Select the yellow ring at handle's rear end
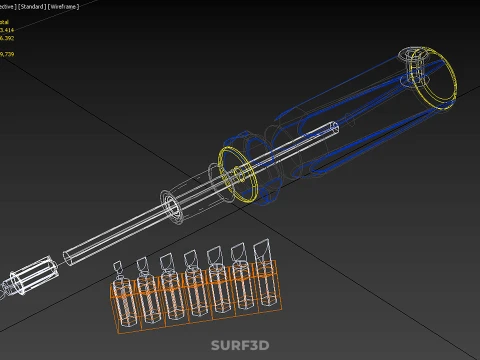 click(x=433, y=78)
